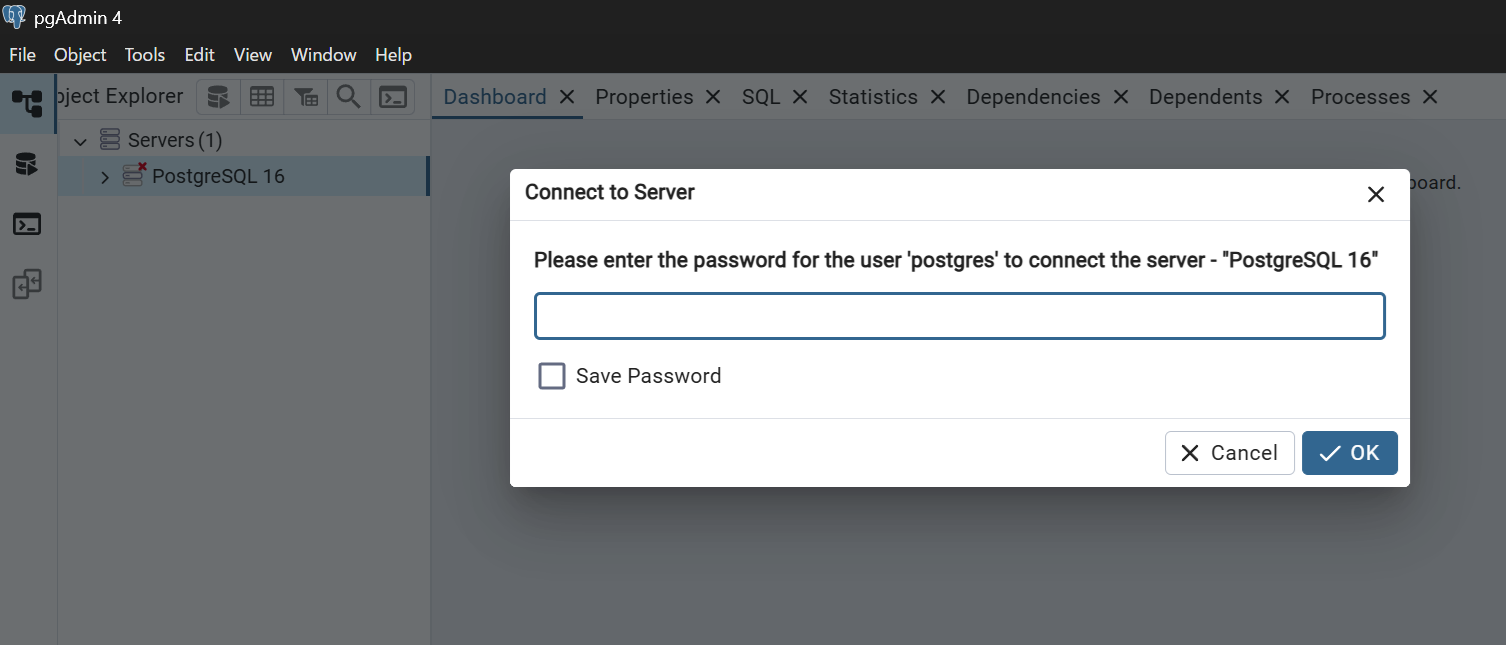Image resolution: width=1506 pixels, height=645 pixels.
Task: Open the Query Tool database sidebar icon
Action: pos(27,164)
